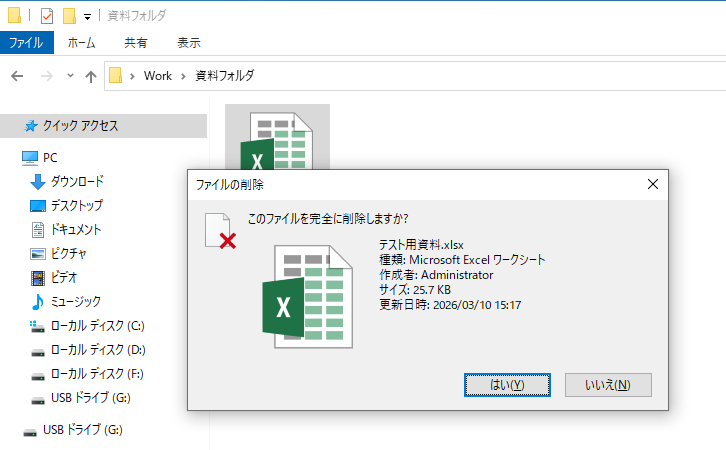726x450 pixels.
Task: Select ローカル ディスク (D:) drive
Action: coord(98,350)
